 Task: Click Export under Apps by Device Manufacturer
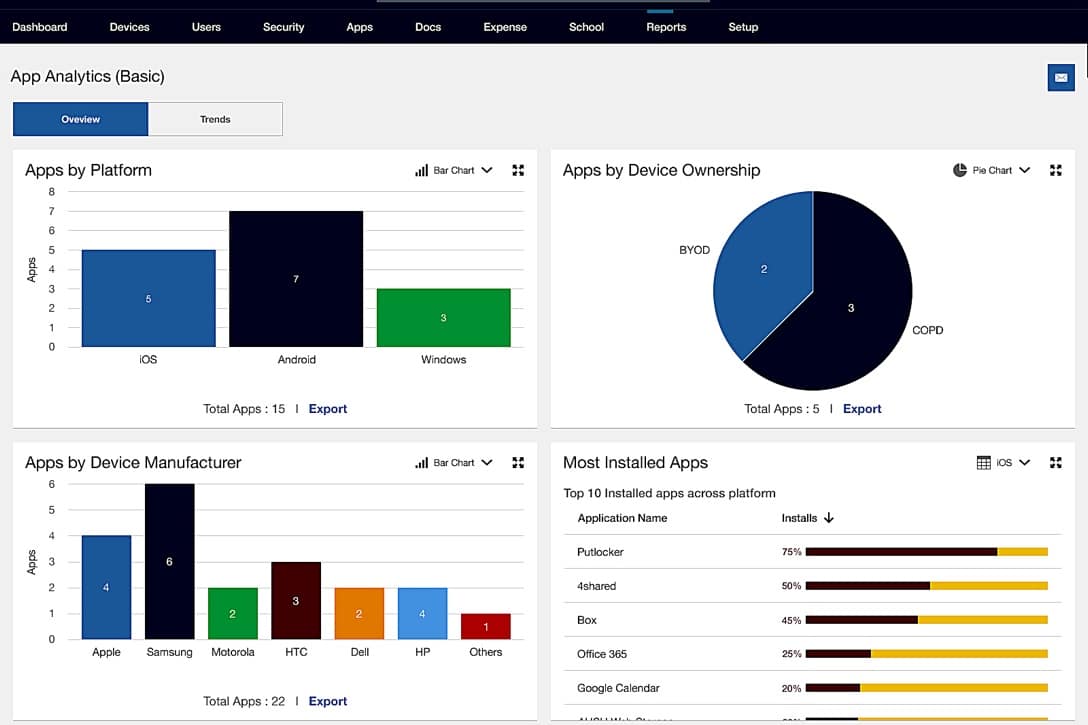[x=328, y=700]
